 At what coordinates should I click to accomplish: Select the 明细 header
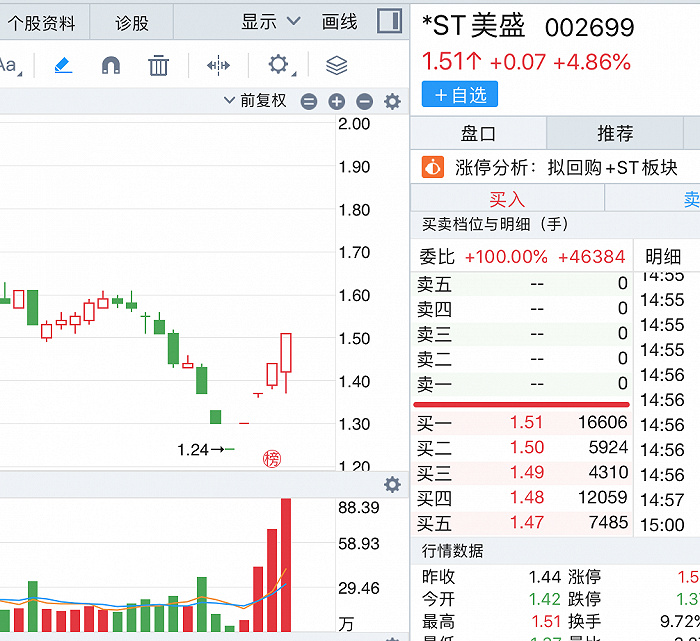(x=663, y=256)
